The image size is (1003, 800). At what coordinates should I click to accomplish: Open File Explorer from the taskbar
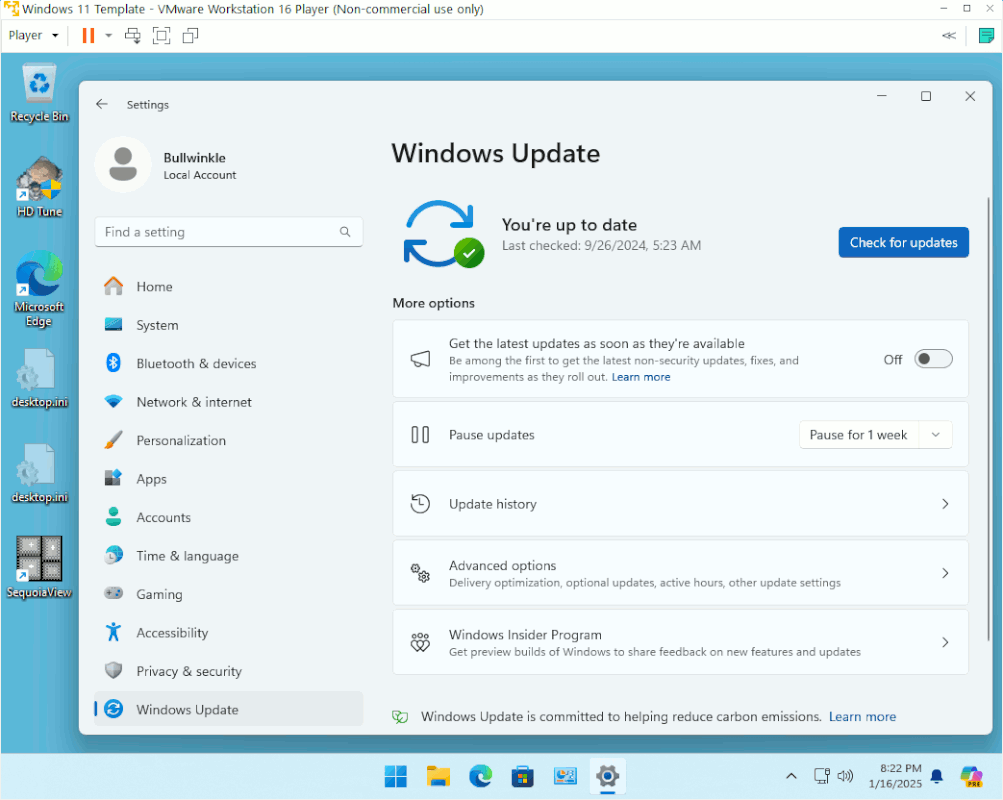438,776
